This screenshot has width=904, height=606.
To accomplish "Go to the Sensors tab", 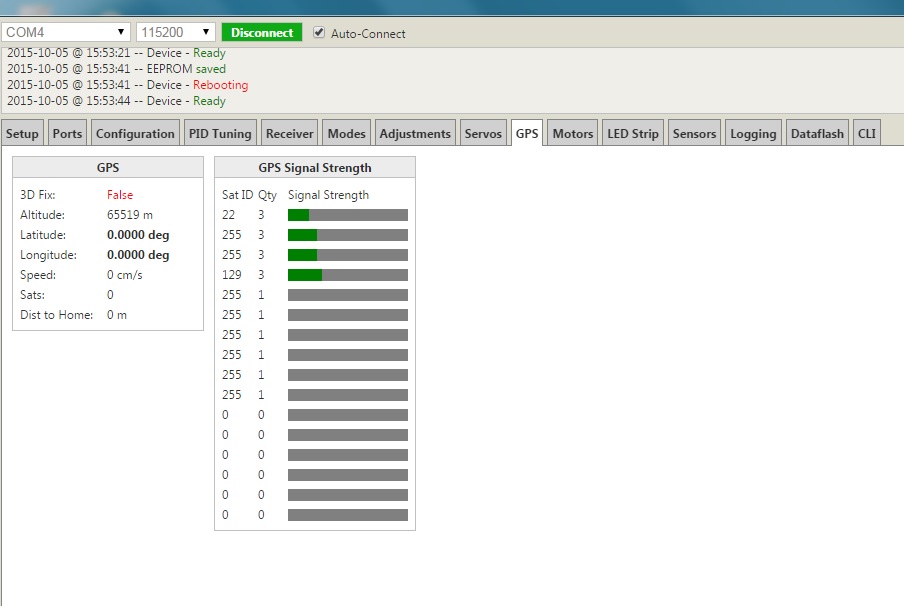I will coord(694,134).
